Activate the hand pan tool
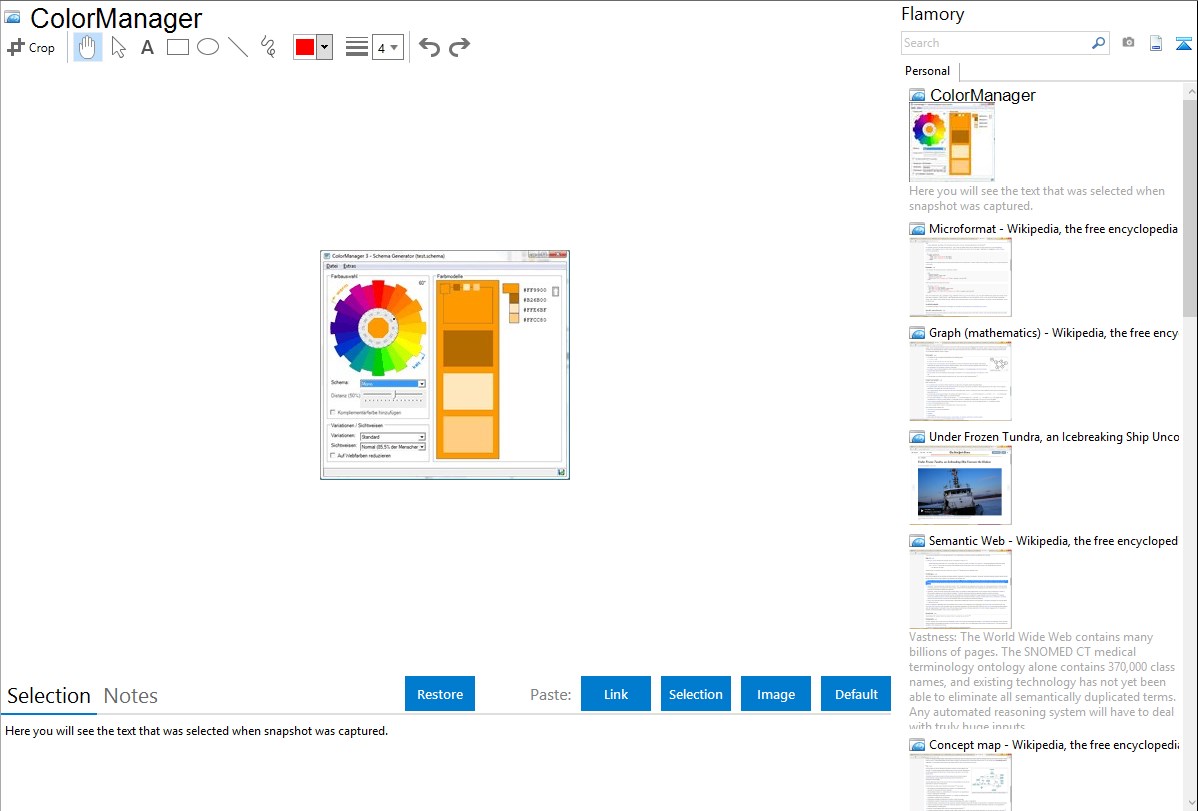 click(87, 47)
